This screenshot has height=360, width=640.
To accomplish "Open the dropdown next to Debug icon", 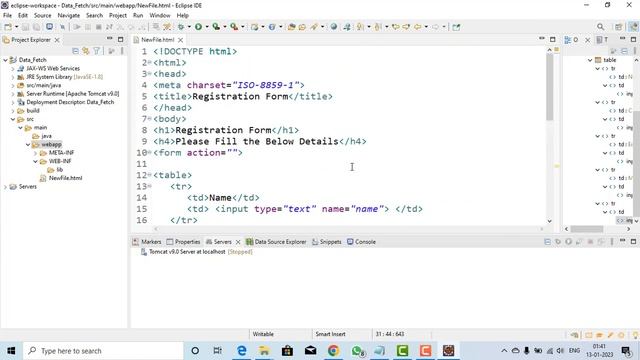I will pyautogui.click(x=189, y=27).
